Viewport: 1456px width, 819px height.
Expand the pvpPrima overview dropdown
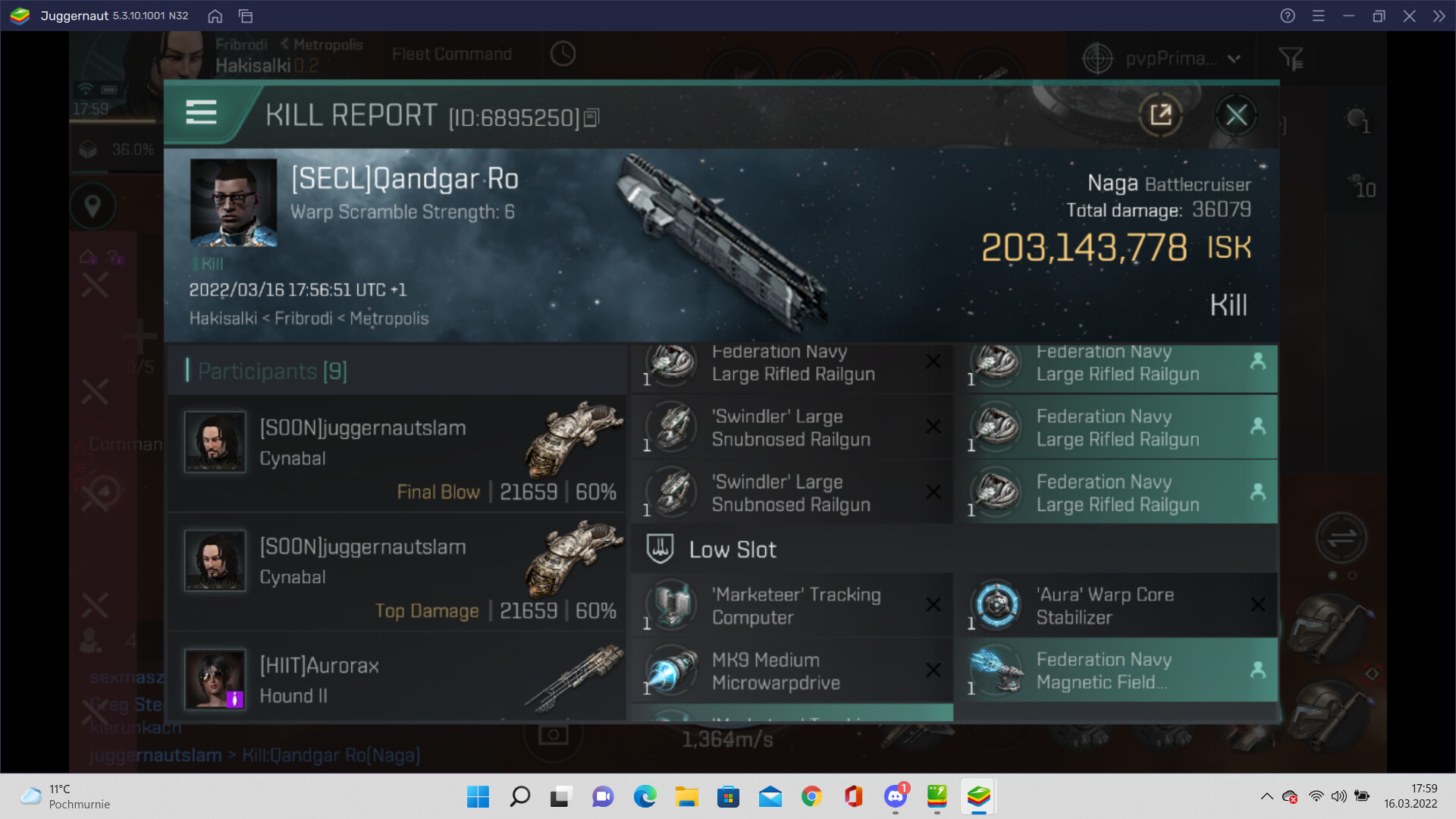pyautogui.click(x=1234, y=58)
